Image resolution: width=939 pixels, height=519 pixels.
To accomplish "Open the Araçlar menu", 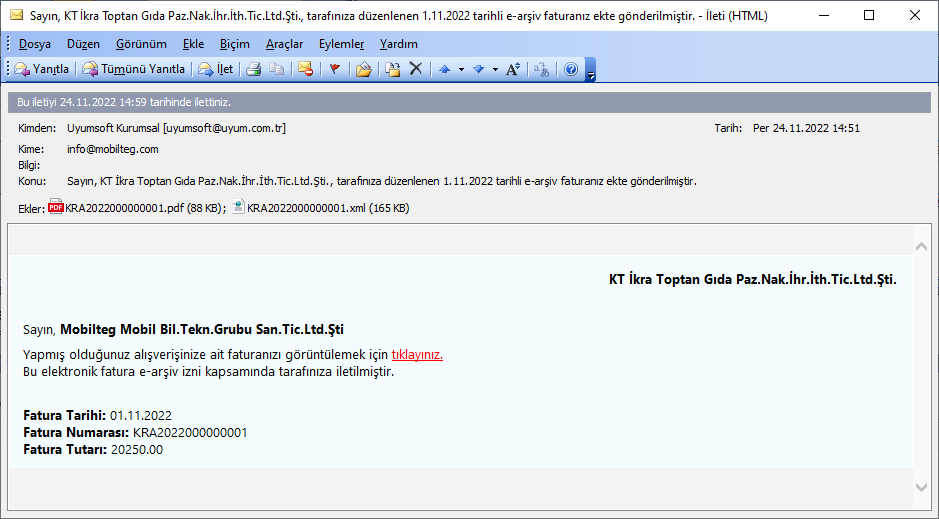I will pyautogui.click(x=284, y=44).
